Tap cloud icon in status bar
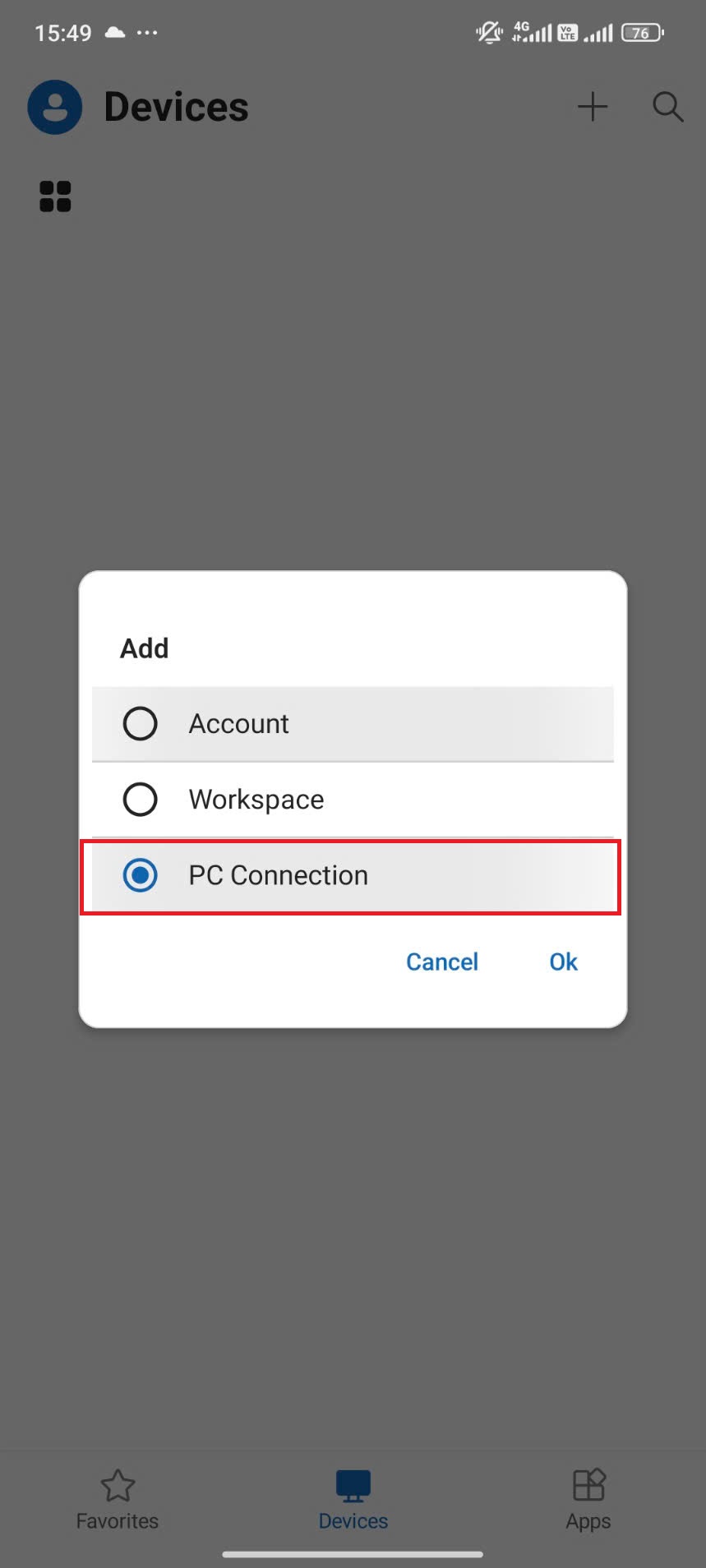Screen dimensions: 706x1568 tap(115, 33)
